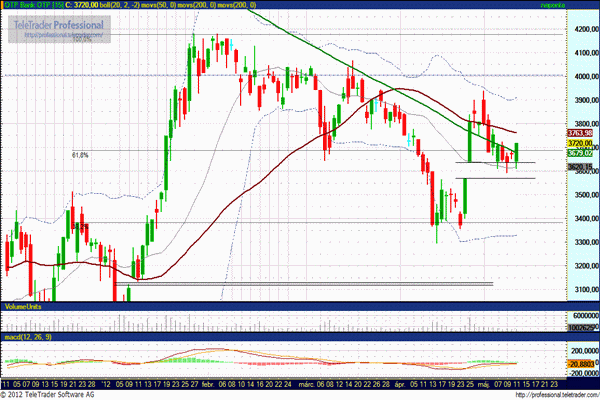The width and height of the screenshot is (600, 400).
Task: Select the dark red 3763,98 value tag
Action: tap(580, 133)
